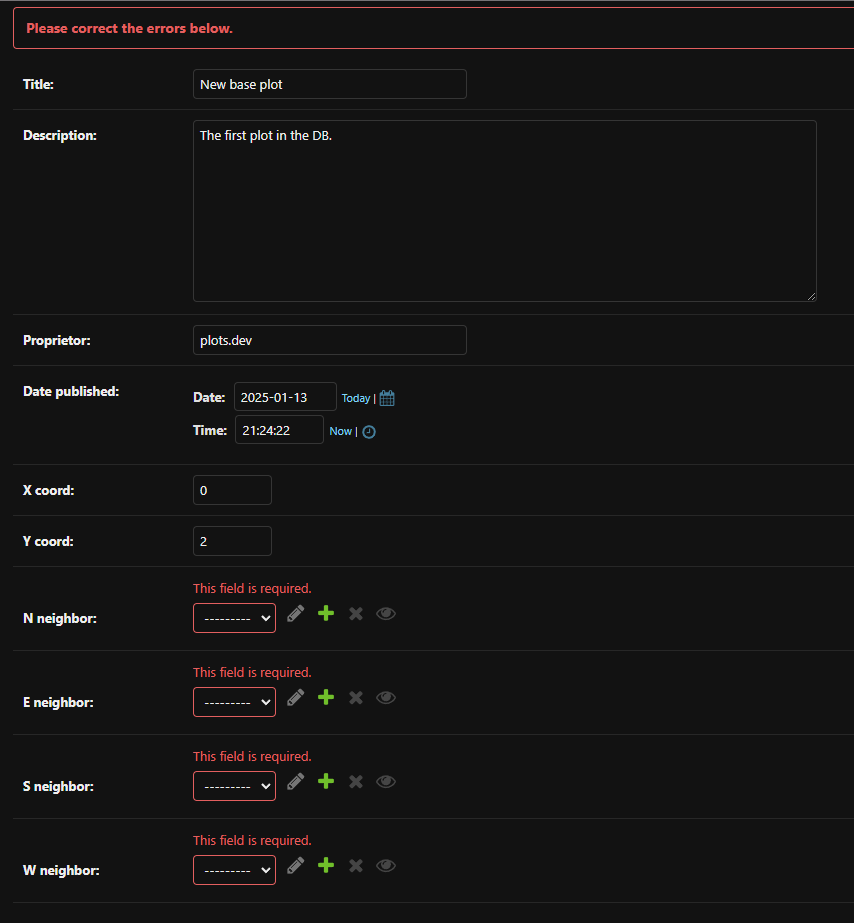Focus the X coord number field
The width and height of the screenshot is (854, 923).
[x=232, y=490]
